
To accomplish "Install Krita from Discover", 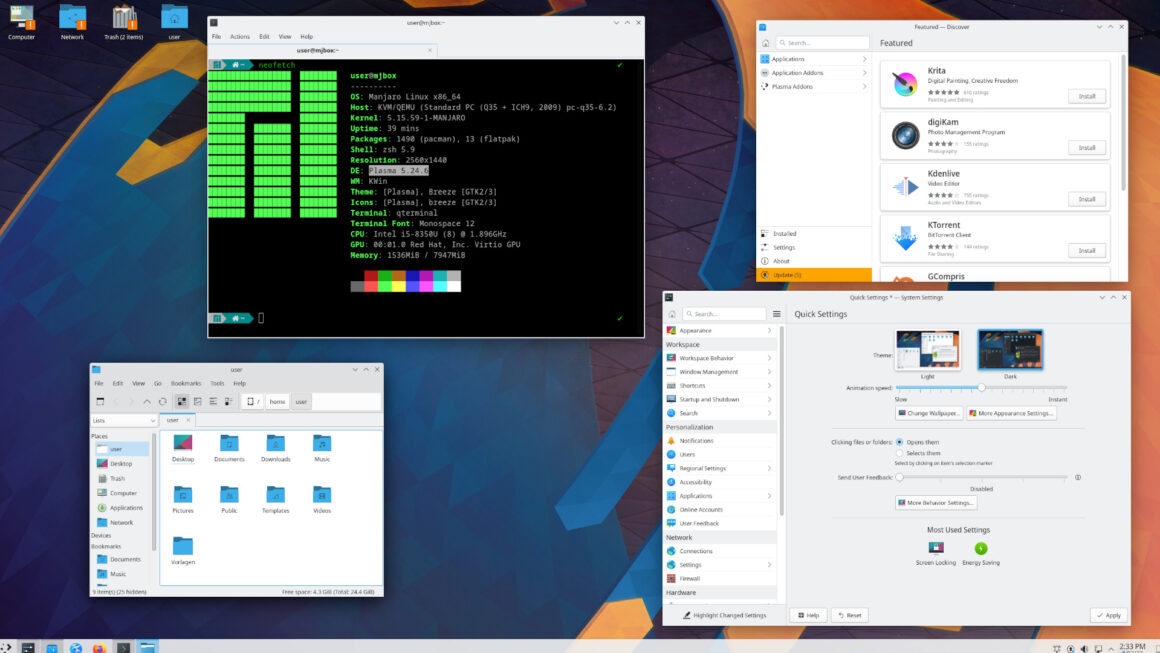I will point(1086,96).
